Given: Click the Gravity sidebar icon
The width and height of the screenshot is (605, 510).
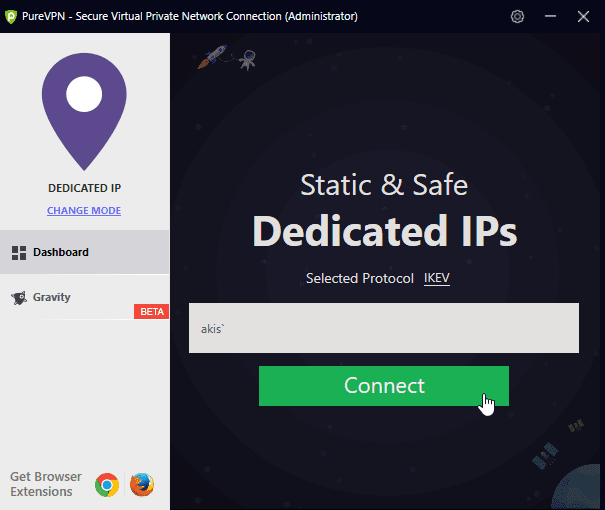Looking at the screenshot, I should click(x=19, y=297).
